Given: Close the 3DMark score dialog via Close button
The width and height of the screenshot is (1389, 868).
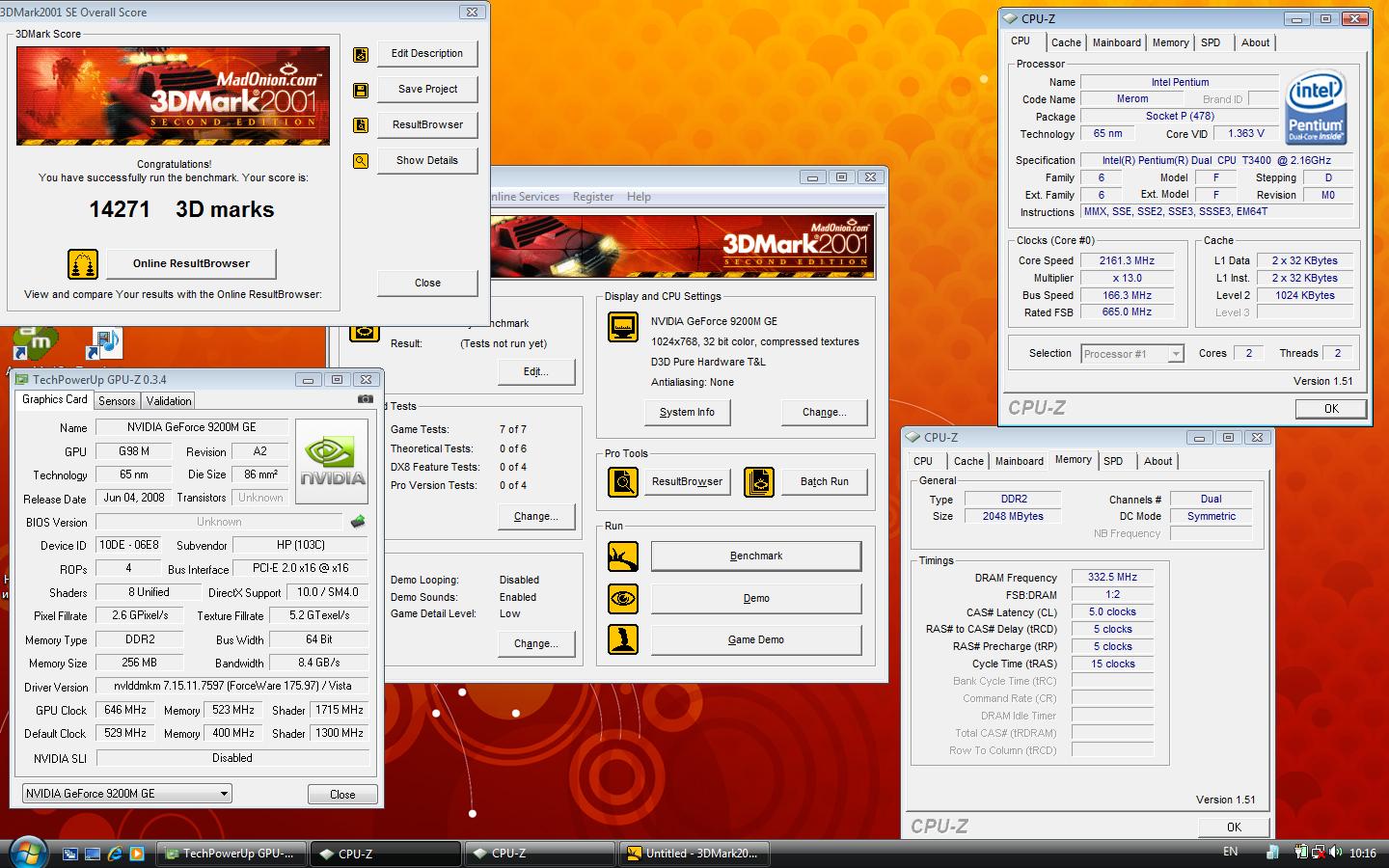Looking at the screenshot, I should coord(427,284).
